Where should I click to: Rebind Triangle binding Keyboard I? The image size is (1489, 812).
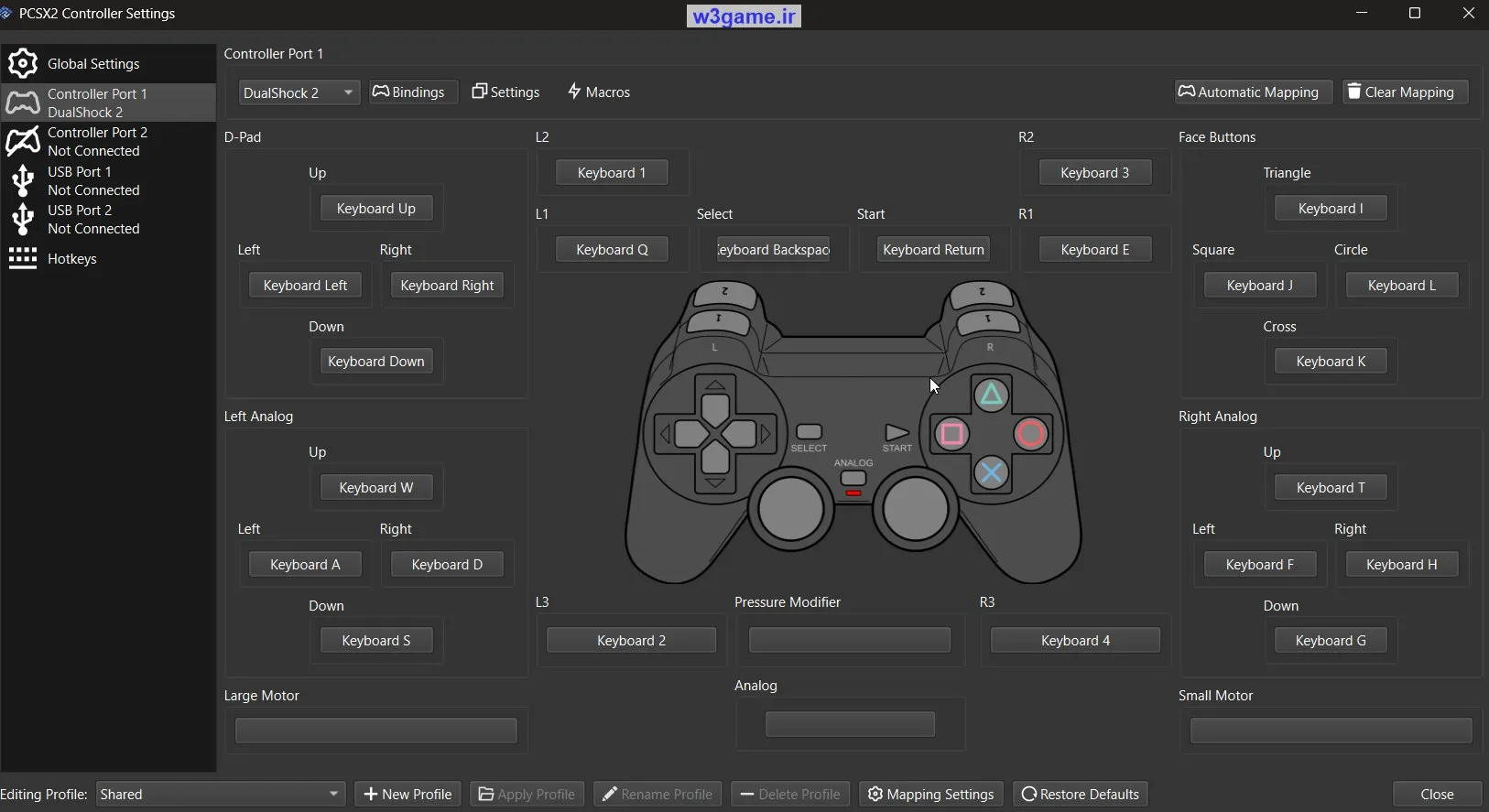1331,208
